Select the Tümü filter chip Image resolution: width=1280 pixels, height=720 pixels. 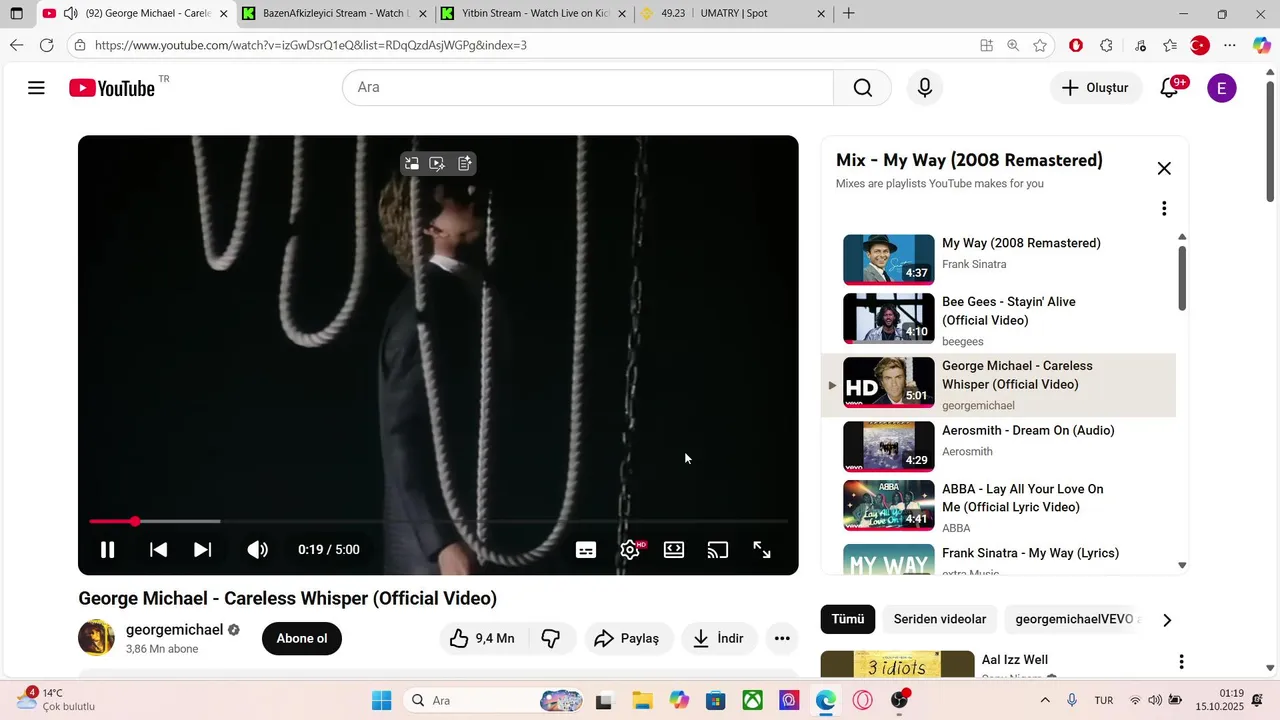848,619
